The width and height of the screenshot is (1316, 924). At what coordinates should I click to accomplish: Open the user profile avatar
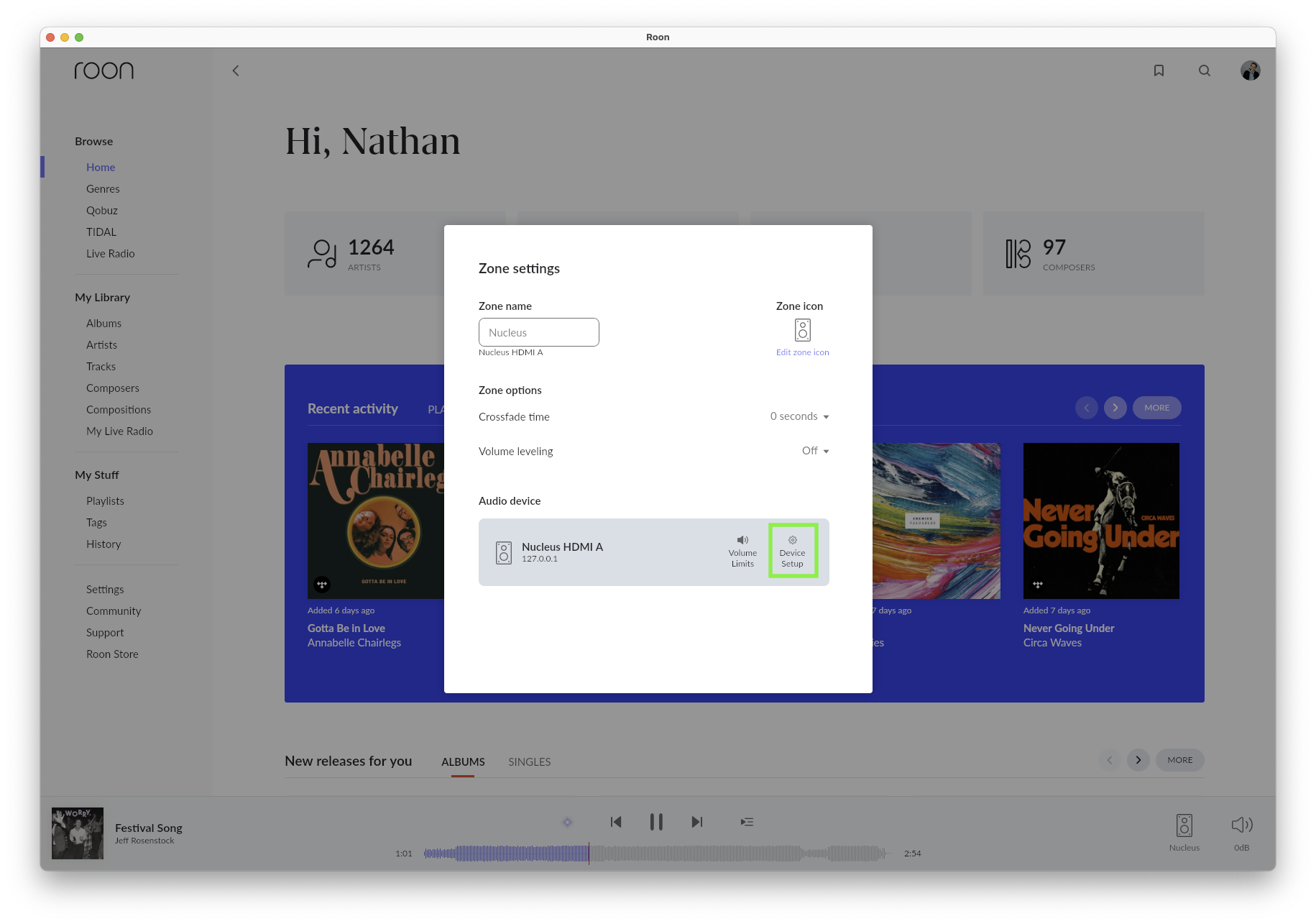tap(1250, 70)
